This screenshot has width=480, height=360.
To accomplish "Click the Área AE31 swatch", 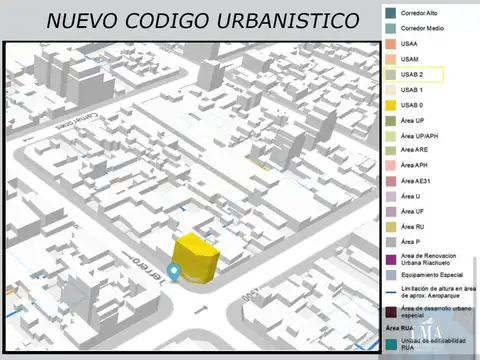I will [391, 181].
